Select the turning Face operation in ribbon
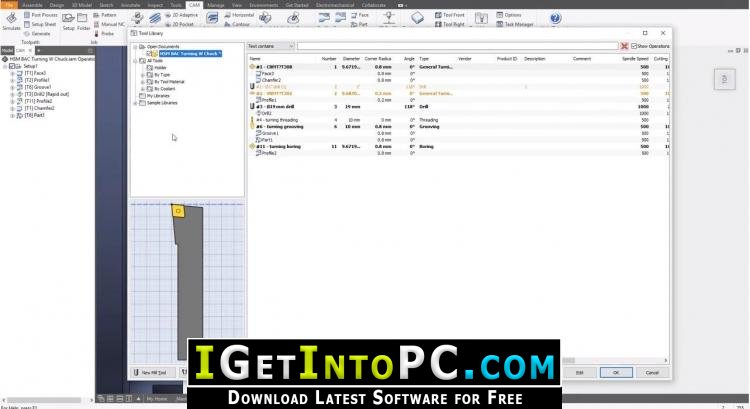This screenshot has height=409, width=750. click(360, 15)
